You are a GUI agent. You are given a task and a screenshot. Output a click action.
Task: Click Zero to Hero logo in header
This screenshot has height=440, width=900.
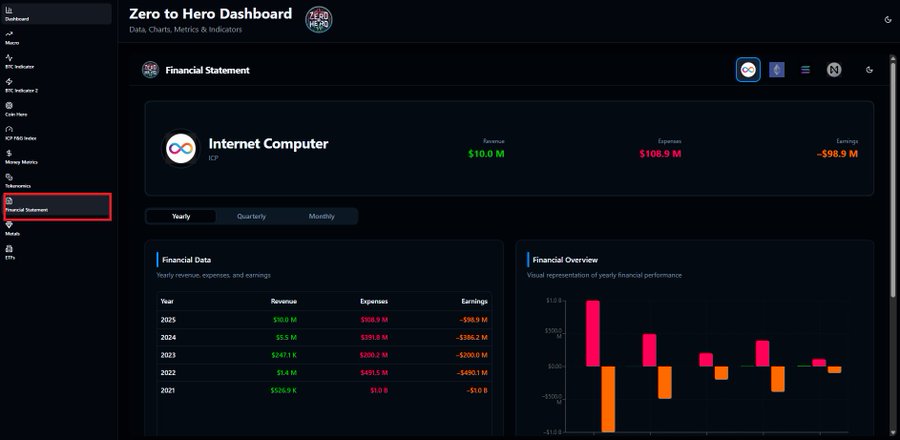click(319, 20)
